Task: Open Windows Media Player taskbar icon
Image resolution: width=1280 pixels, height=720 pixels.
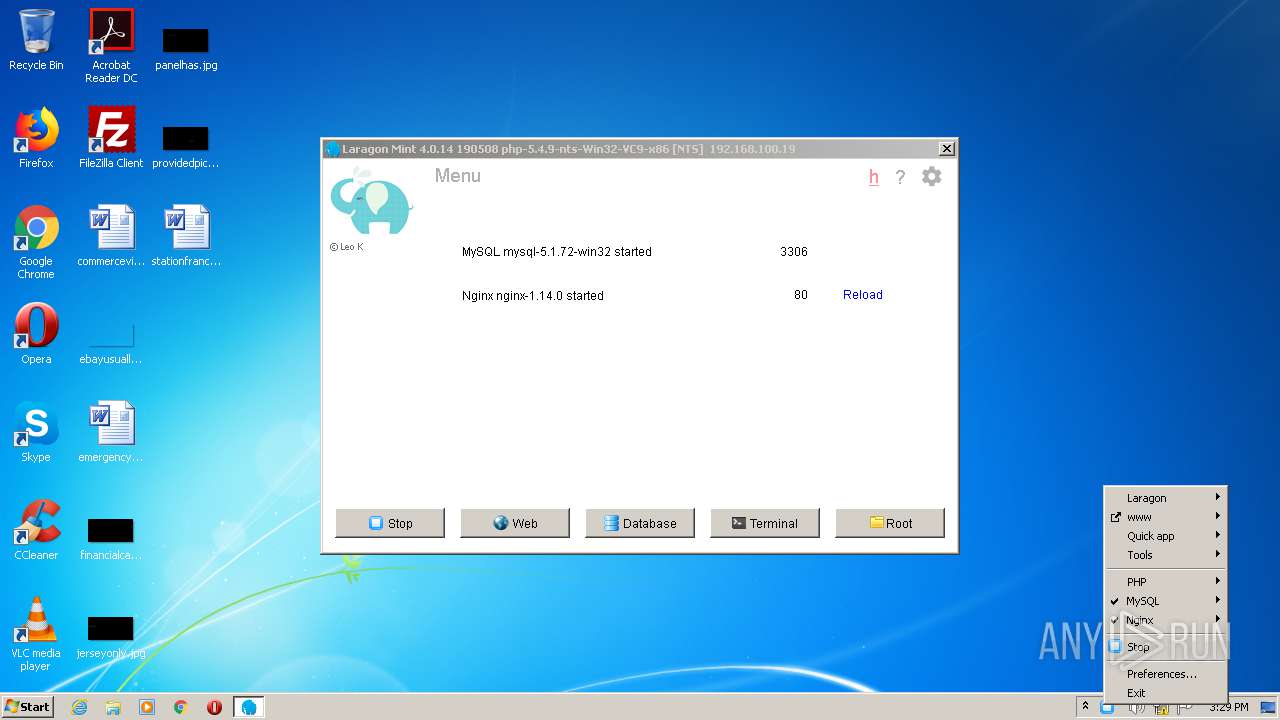Action: pyautogui.click(x=147, y=707)
